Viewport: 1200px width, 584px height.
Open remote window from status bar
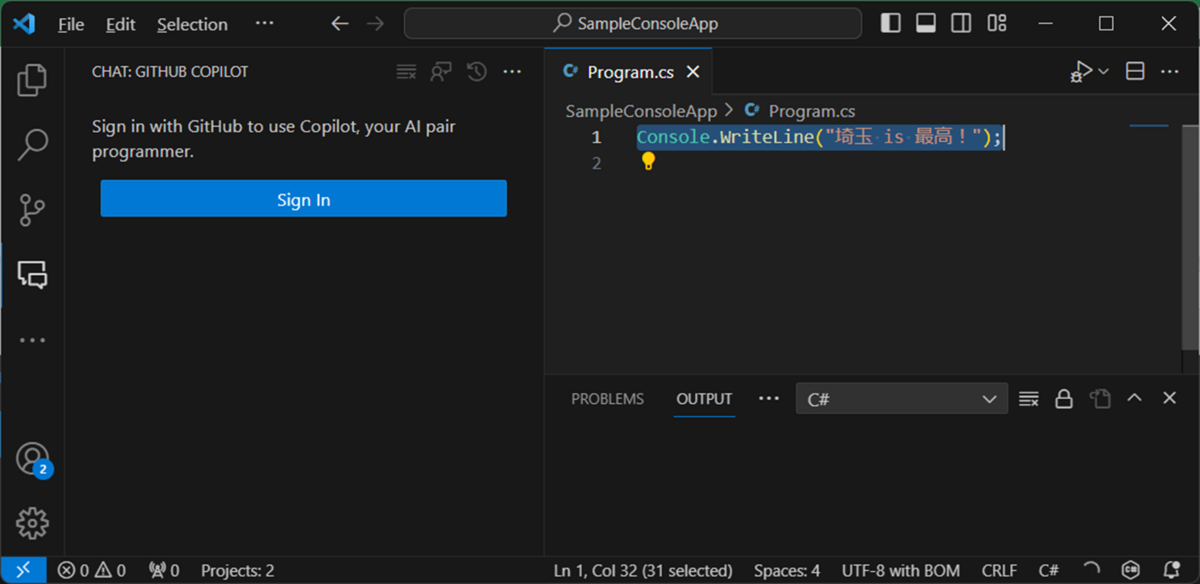click(x=24, y=570)
